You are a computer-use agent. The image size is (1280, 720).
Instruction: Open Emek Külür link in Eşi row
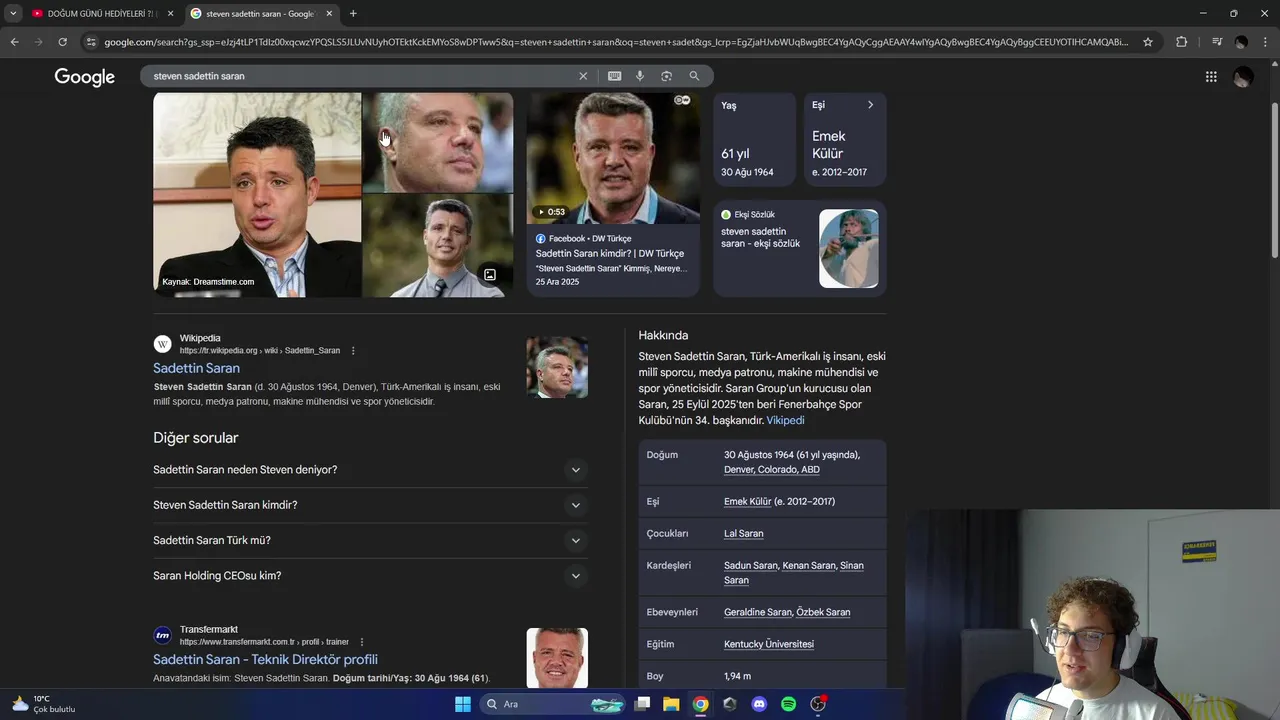(747, 502)
